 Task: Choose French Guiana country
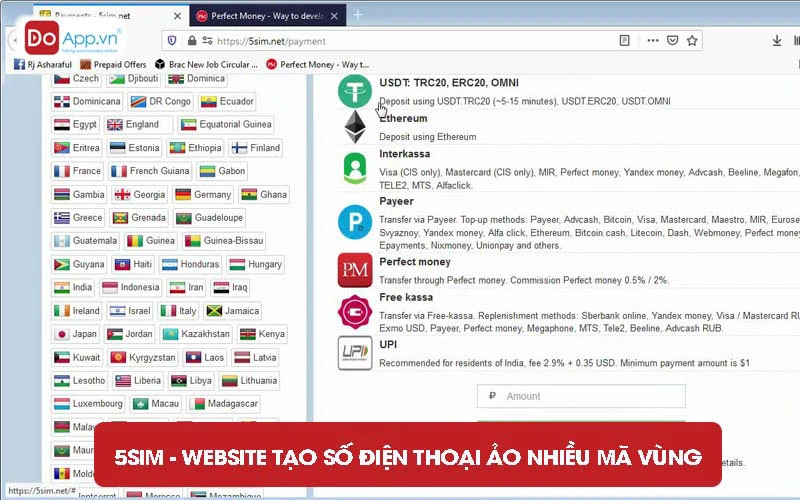tap(150, 171)
